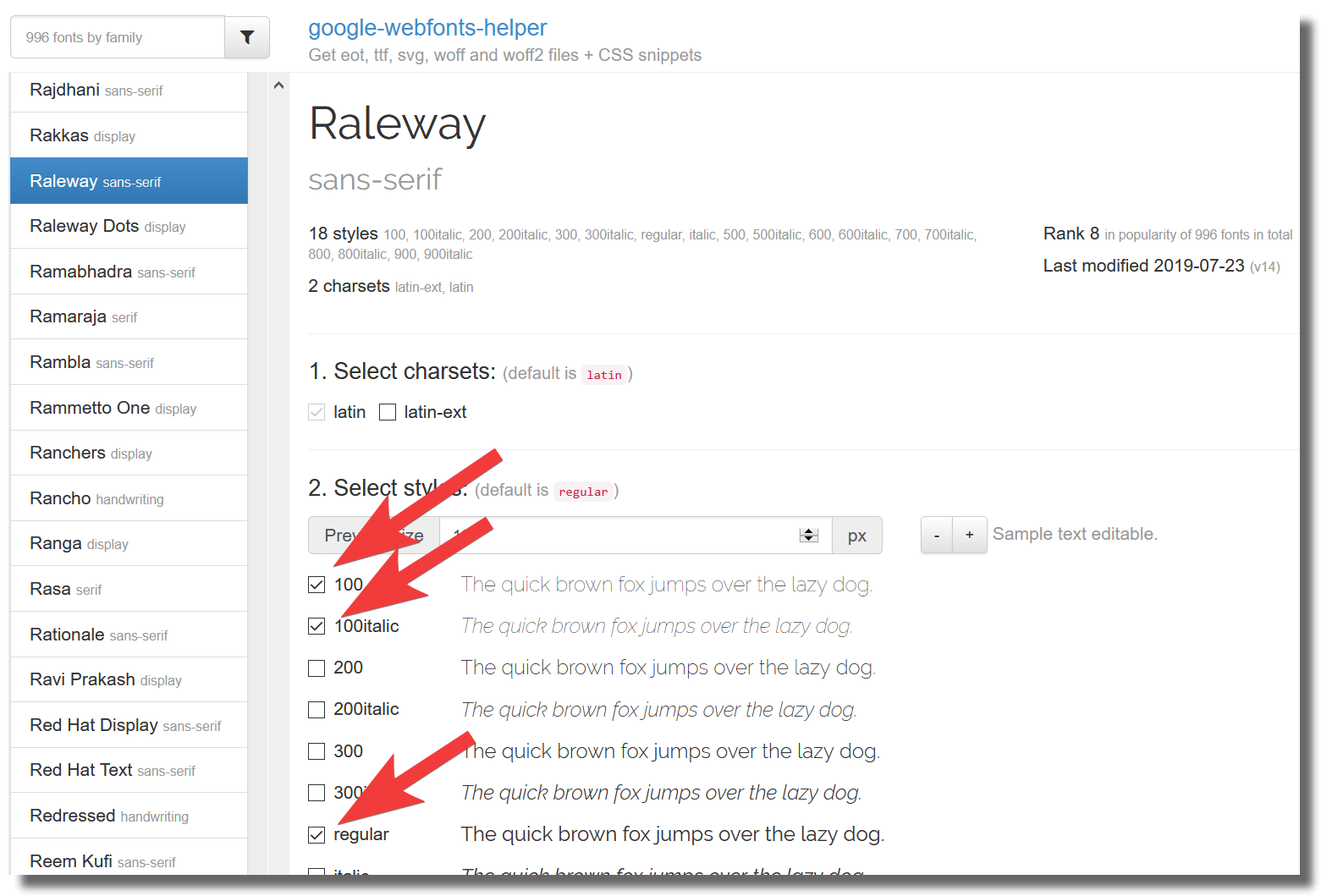Enable the 200 style checkbox
1321x896 pixels.
pos(316,668)
